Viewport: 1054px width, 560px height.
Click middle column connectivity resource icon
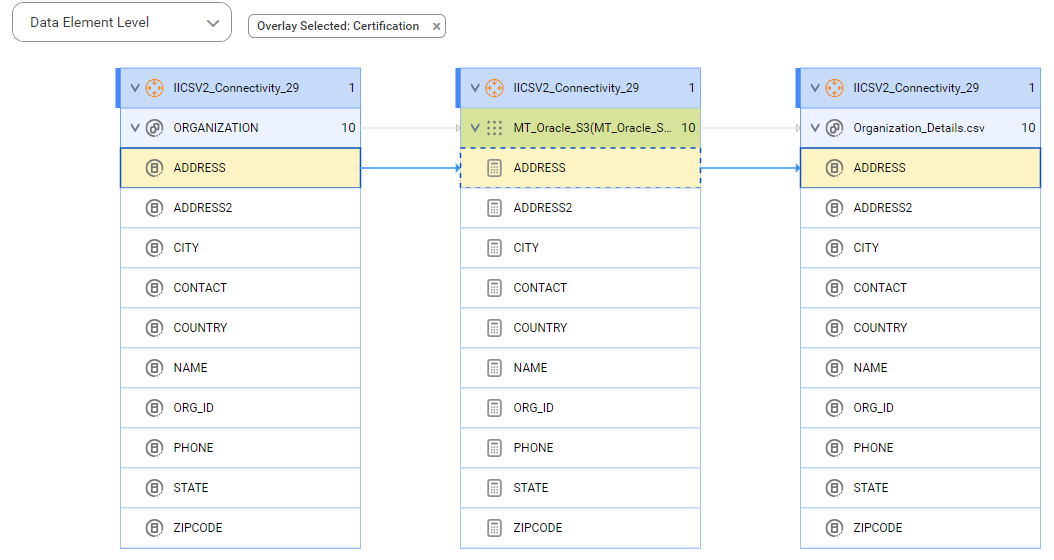tap(495, 88)
